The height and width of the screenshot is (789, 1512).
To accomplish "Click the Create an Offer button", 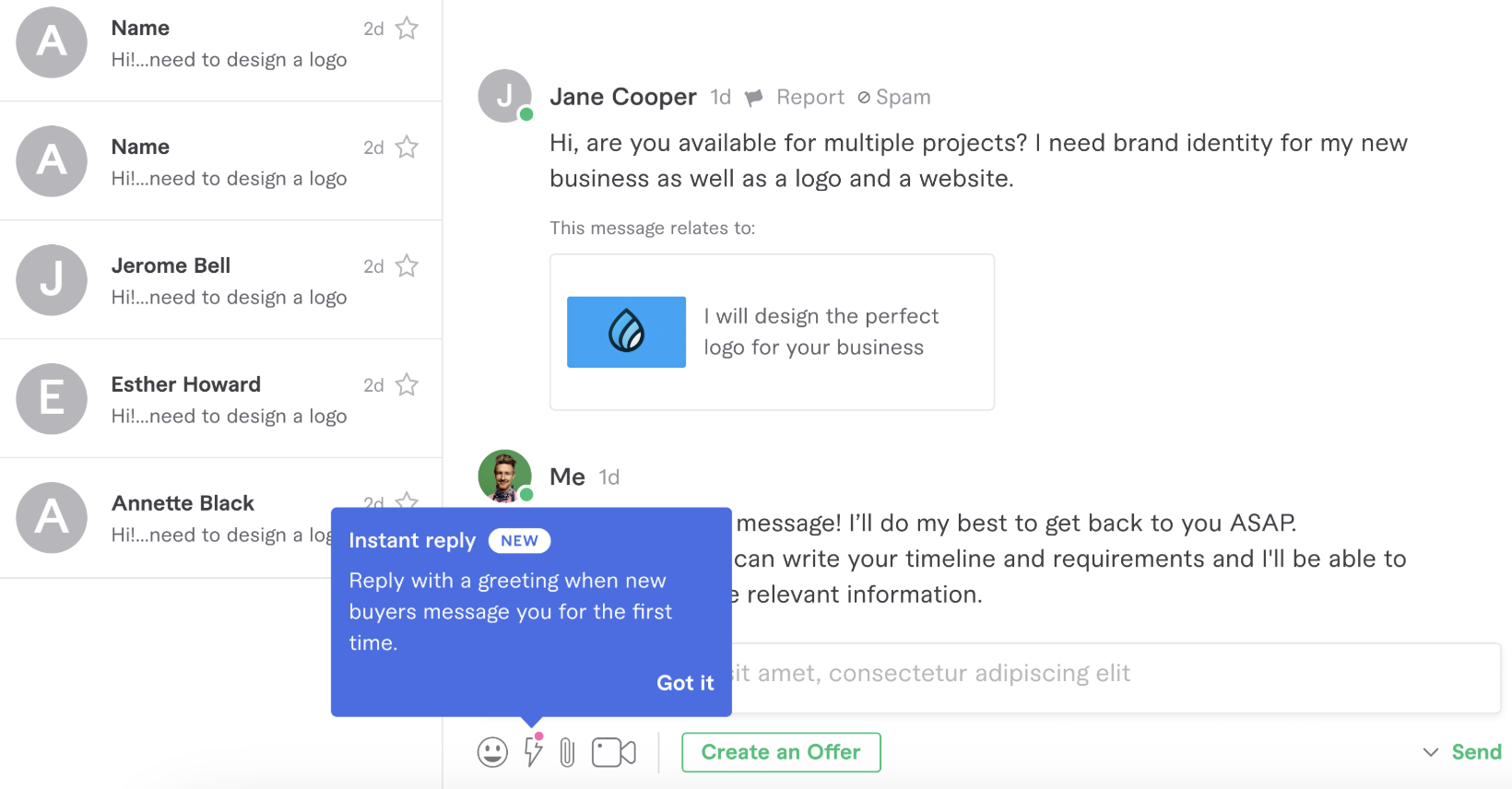I will [x=781, y=752].
